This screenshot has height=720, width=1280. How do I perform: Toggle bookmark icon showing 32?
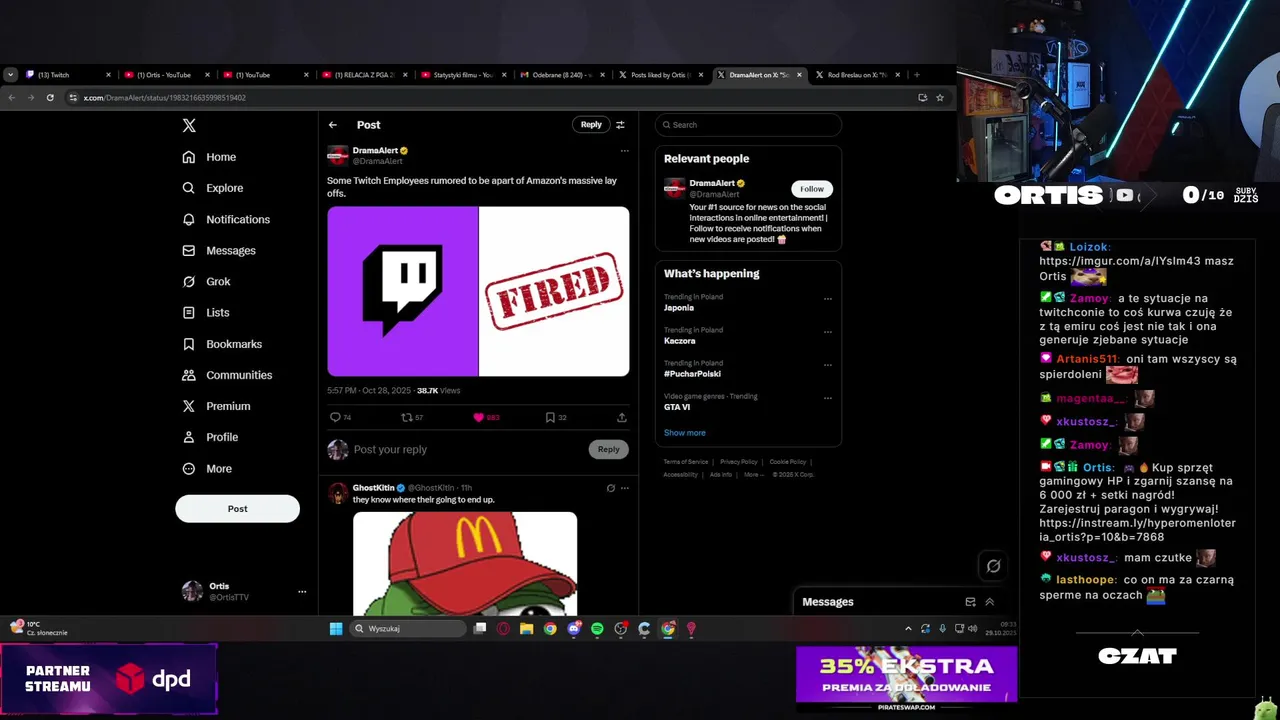tap(550, 417)
